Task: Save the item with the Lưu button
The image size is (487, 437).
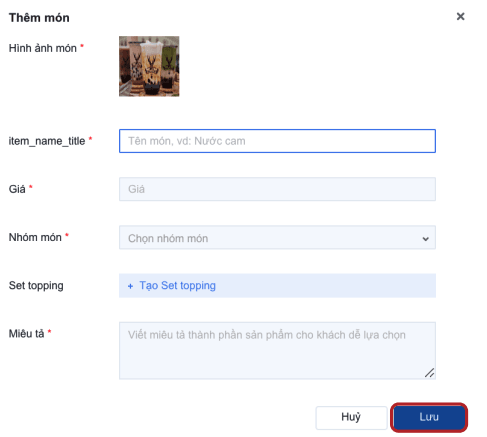Action: pyautogui.click(x=429, y=417)
